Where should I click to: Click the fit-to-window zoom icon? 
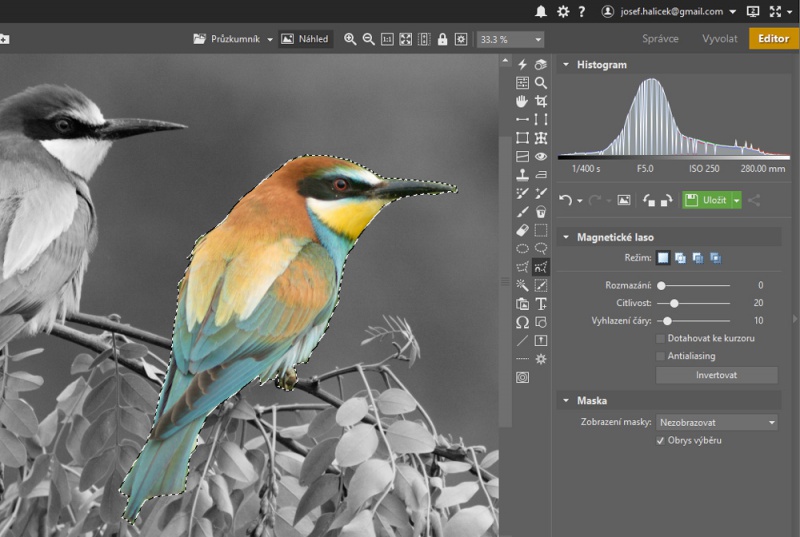point(406,39)
